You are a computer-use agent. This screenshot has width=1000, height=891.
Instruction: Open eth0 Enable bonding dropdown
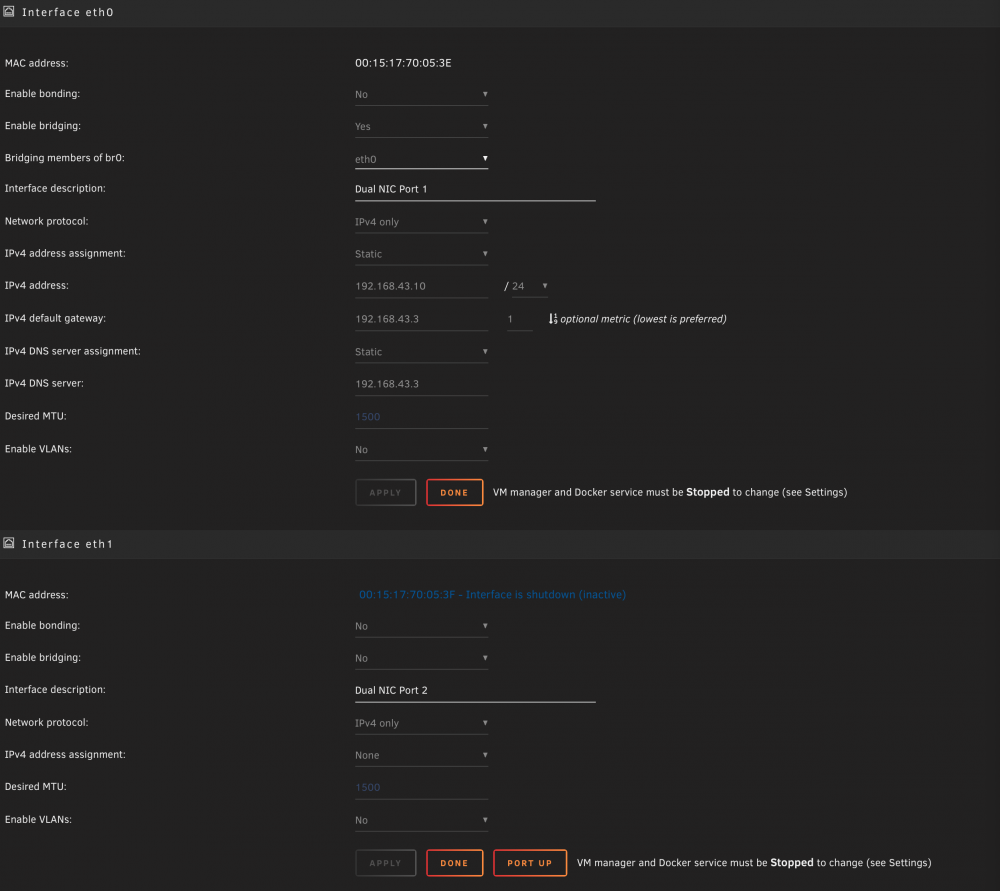[421, 94]
